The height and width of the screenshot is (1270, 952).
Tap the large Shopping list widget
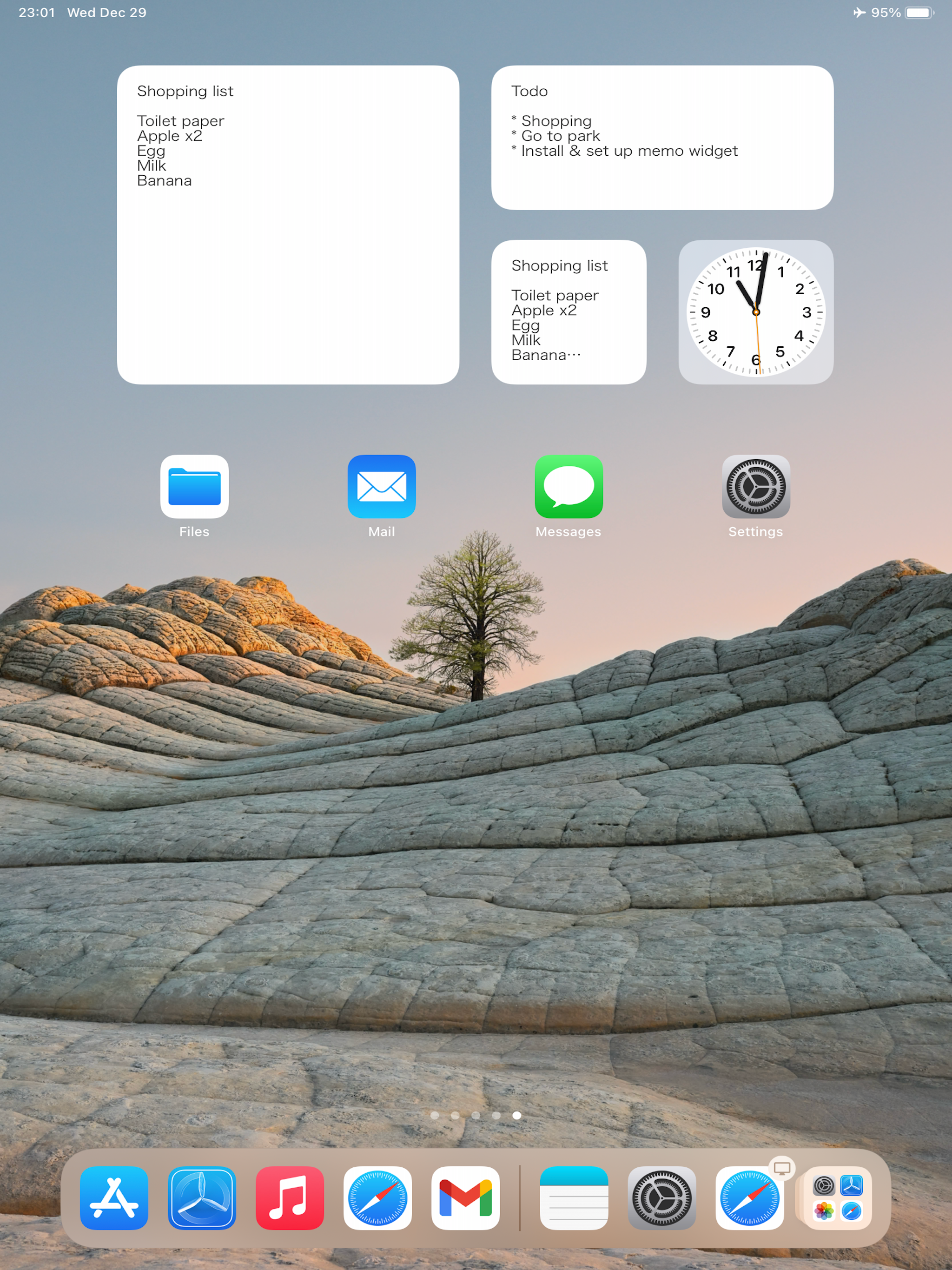288,225
